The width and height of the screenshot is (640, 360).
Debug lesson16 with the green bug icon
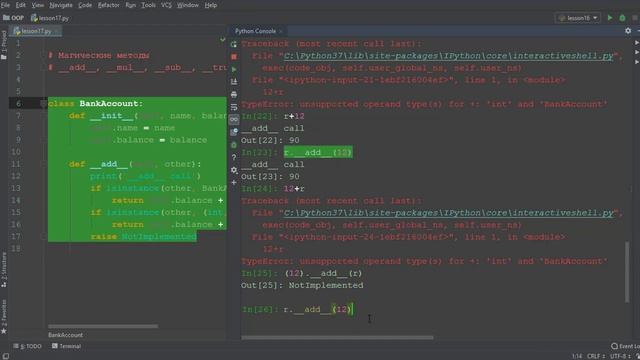(x=622, y=18)
